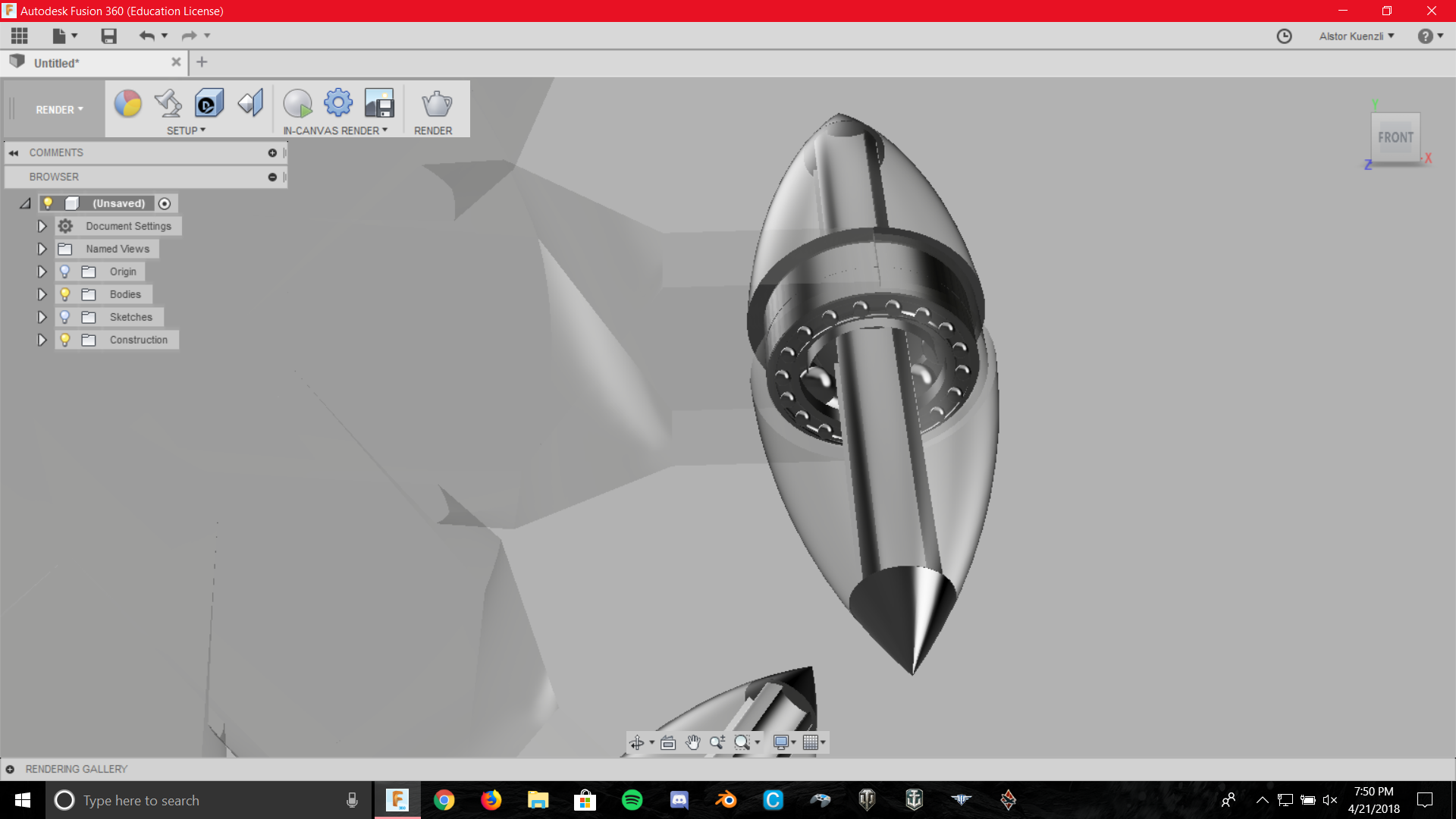The image size is (1456, 819).
Task: Open Scene Settings lamp icon
Action: coord(168,104)
